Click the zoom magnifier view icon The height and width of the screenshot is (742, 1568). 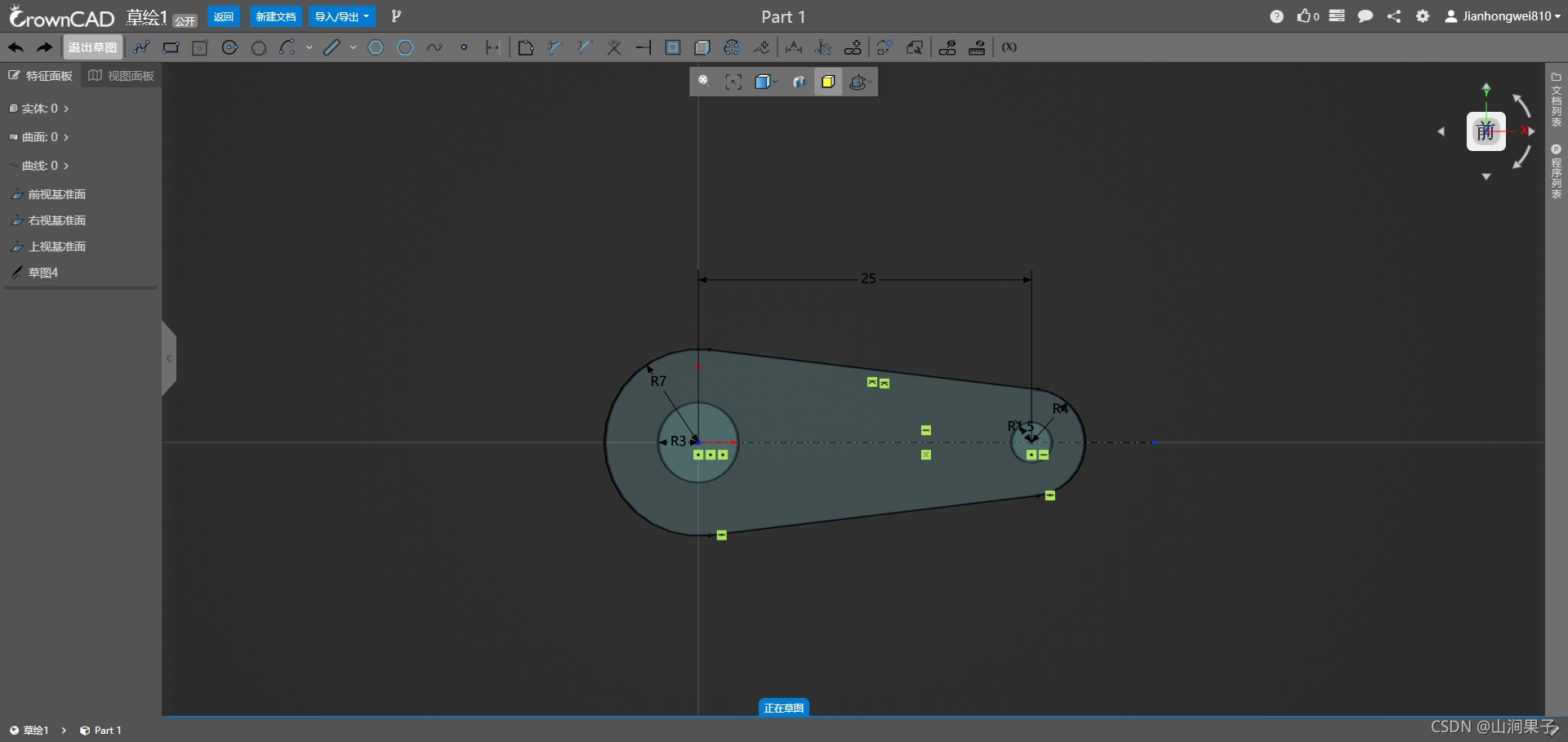[x=704, y=82]
